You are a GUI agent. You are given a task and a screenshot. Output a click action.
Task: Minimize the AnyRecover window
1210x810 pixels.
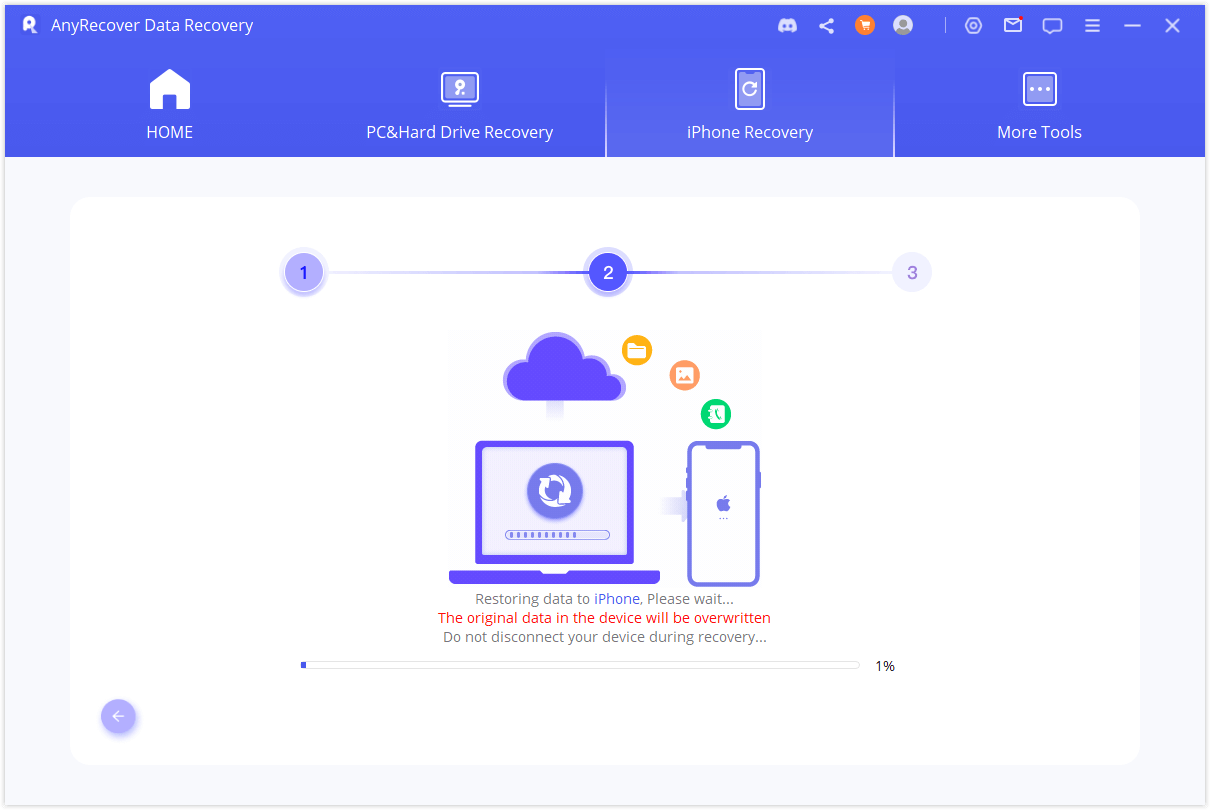point(1132,26)
